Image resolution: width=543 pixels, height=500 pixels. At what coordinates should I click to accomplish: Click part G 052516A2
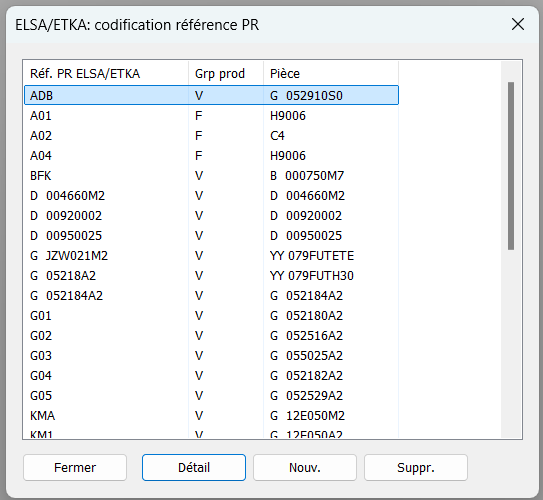(x=306, y=336)
